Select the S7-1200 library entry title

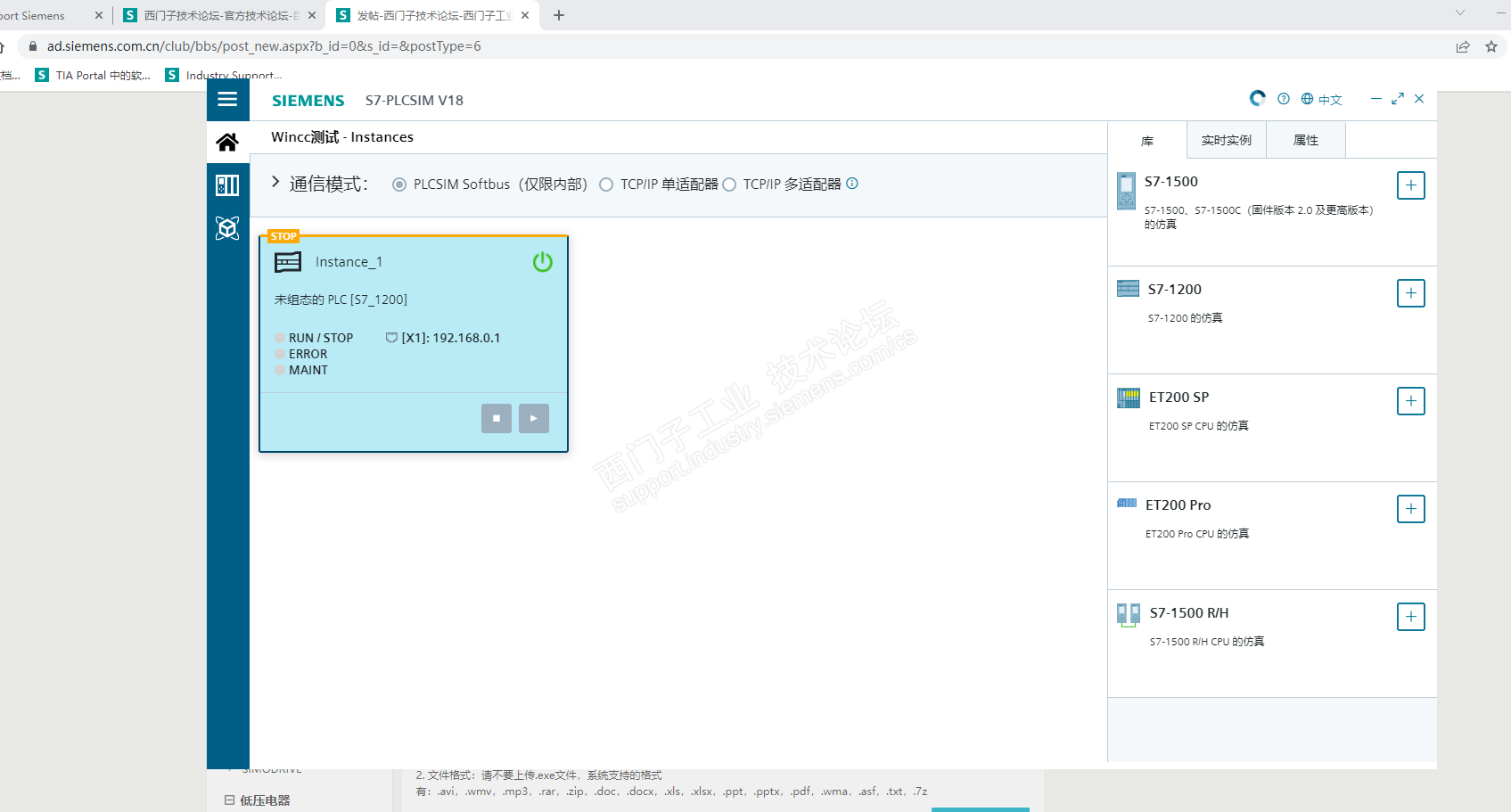click(1175, 290)
